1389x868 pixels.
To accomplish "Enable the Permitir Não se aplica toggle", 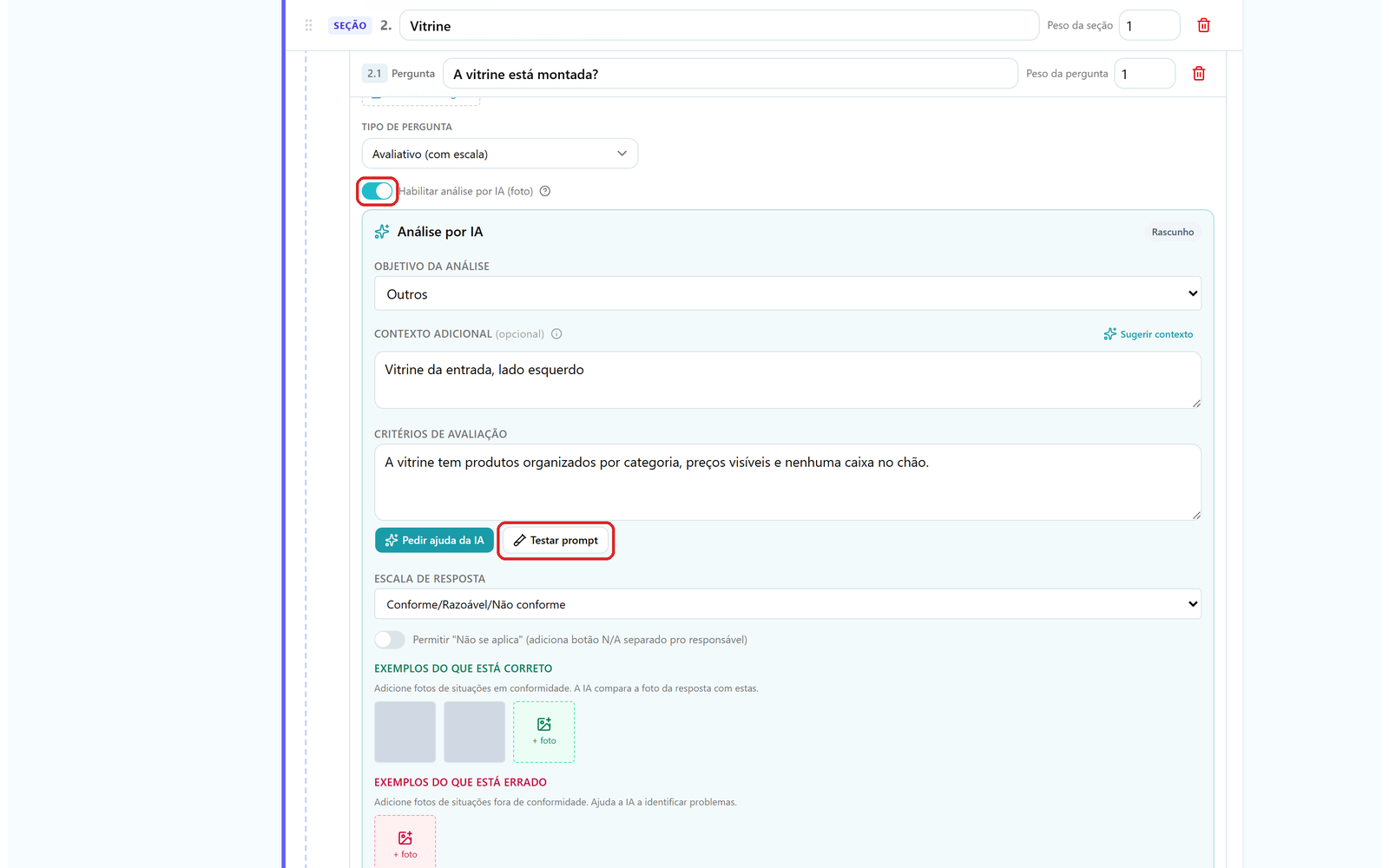I will [x=390, y=640].
